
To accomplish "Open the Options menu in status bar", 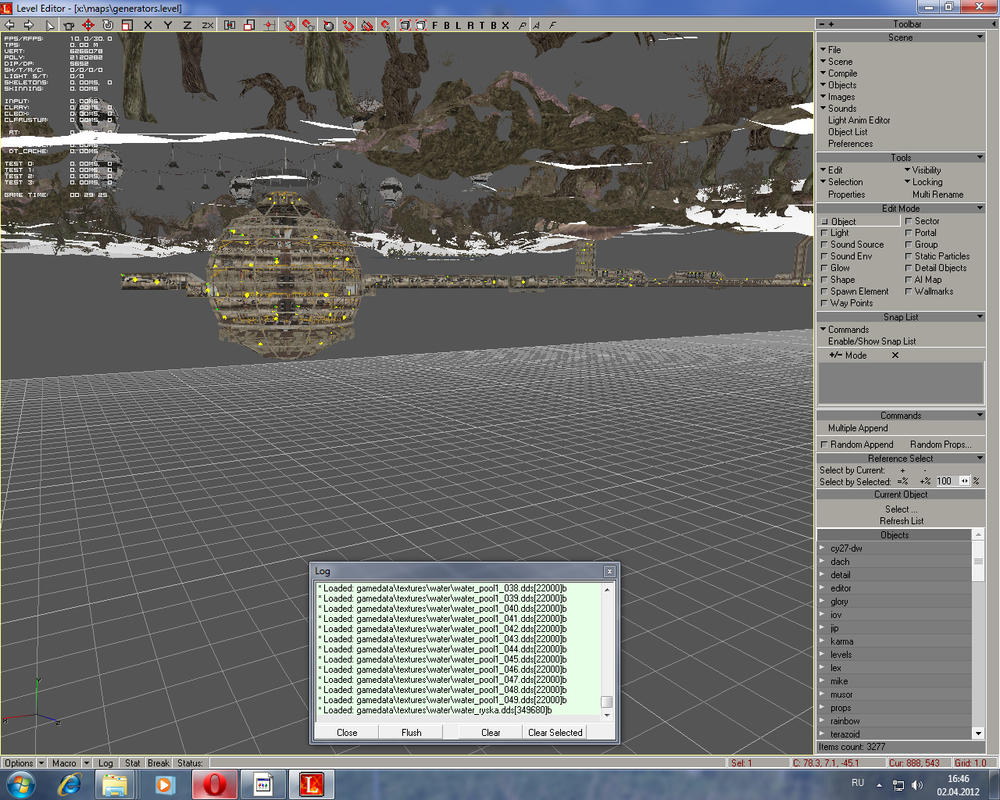I will point(21,763).
